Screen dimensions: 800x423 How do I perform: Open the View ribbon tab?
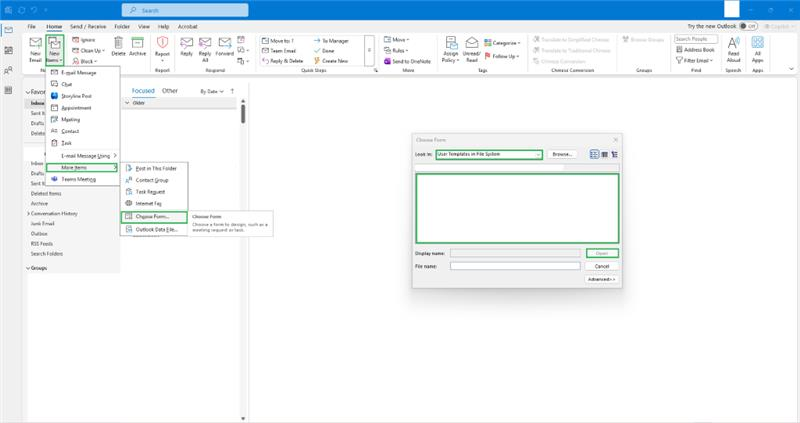(144, 27)
